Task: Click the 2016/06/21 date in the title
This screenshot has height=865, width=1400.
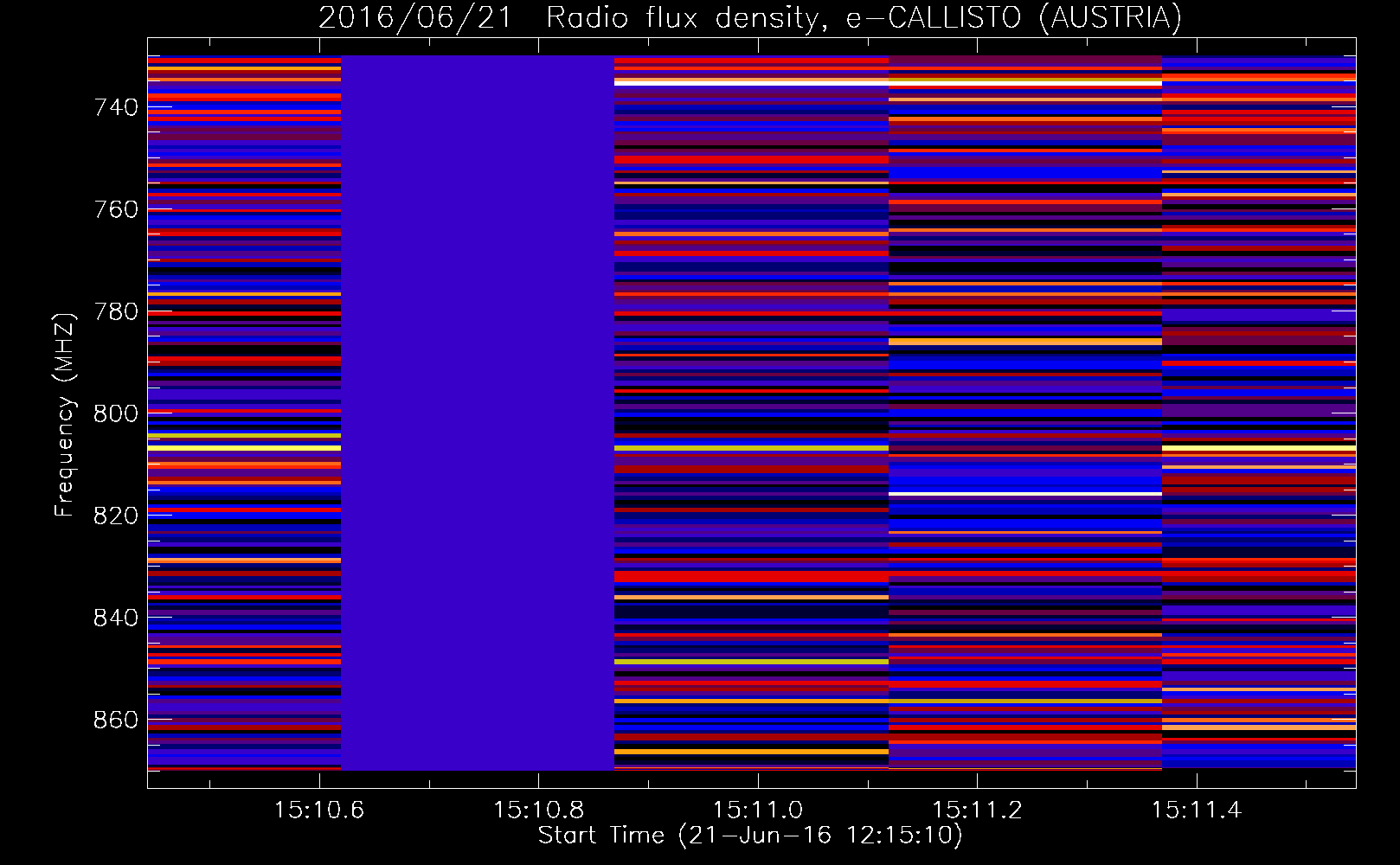Action: pos(415,18)
